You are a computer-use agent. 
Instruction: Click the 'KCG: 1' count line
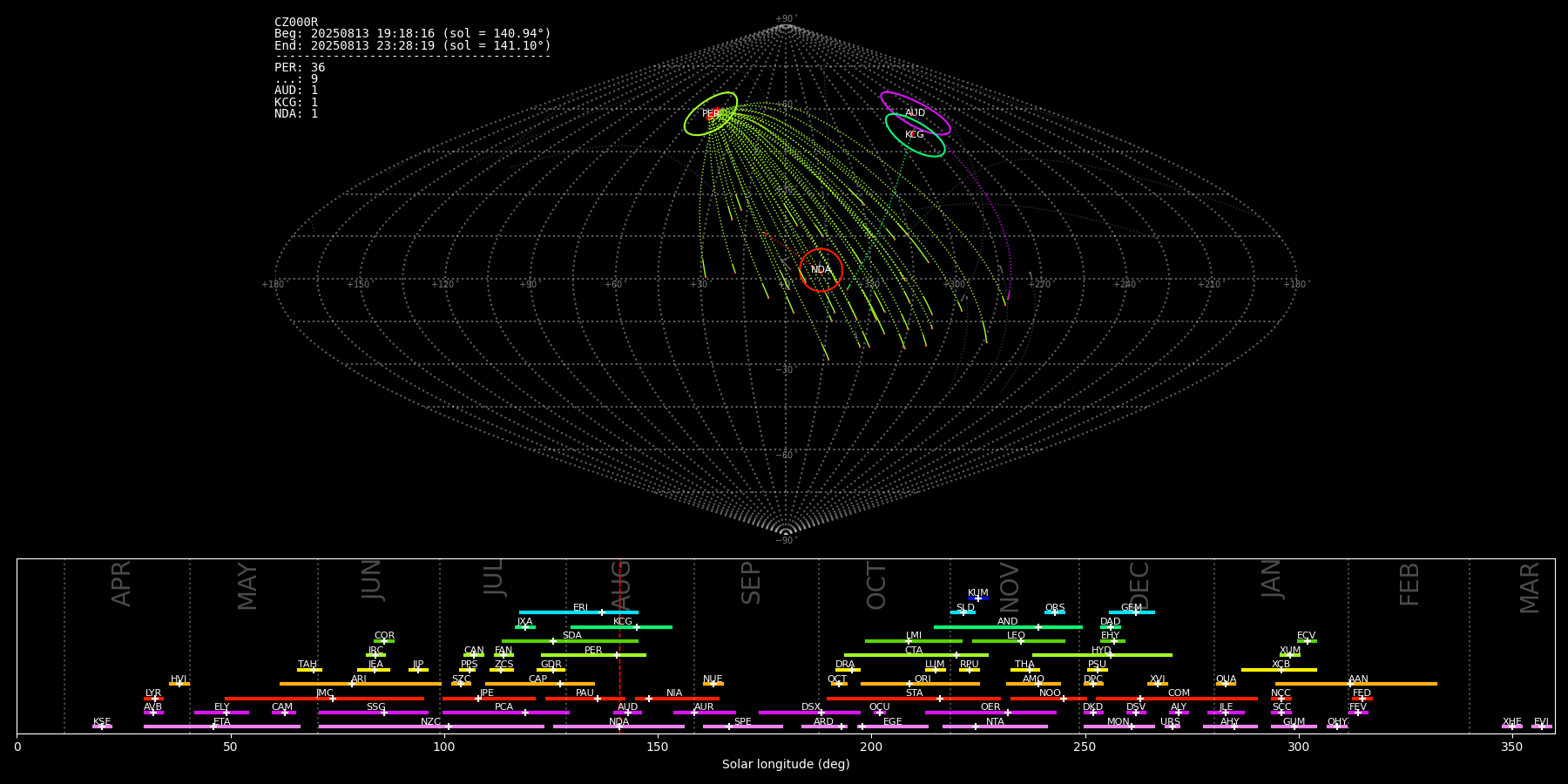(x=296, y=102)
